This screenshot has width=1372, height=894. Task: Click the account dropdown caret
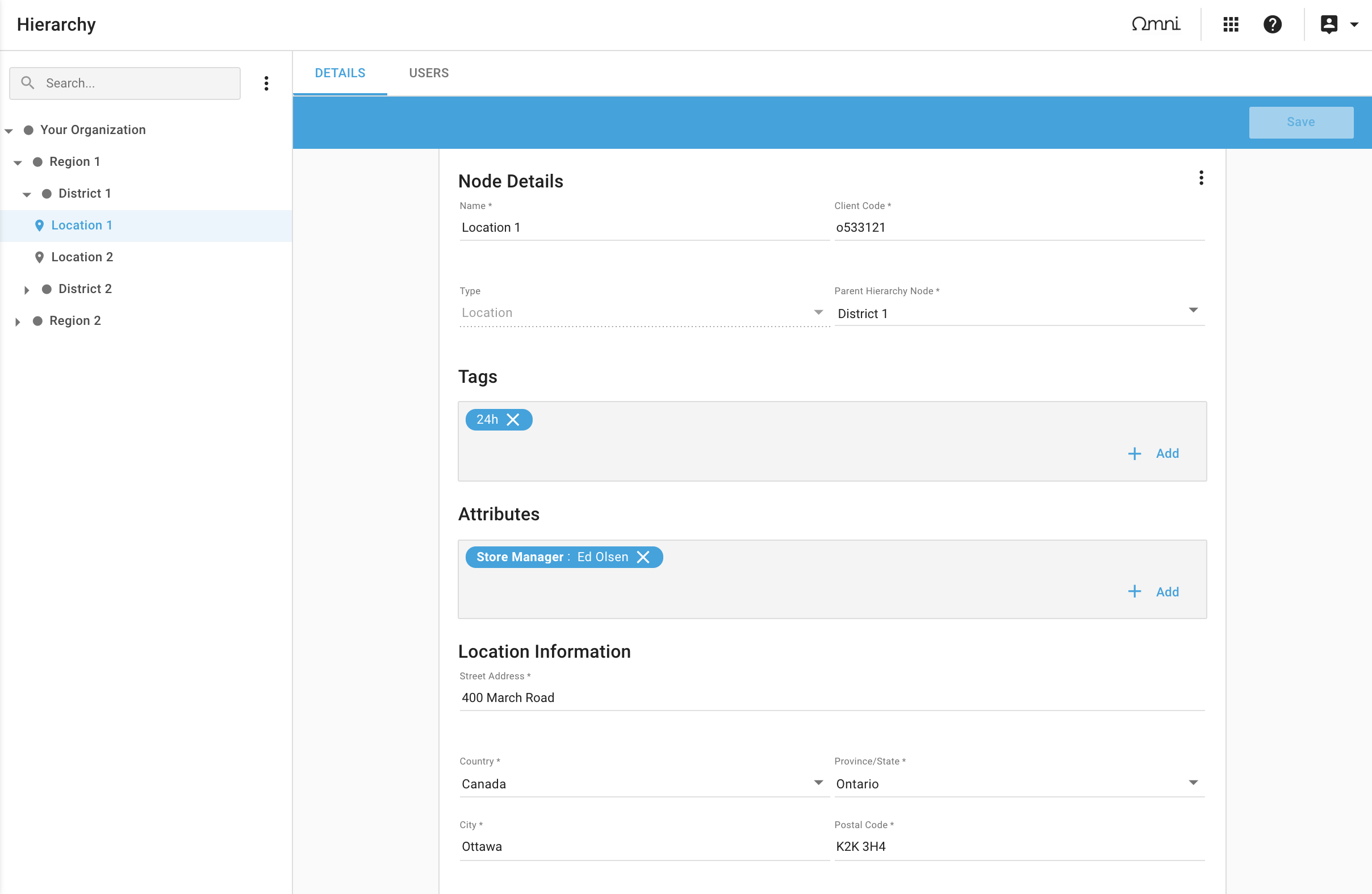coord(1354,25)
